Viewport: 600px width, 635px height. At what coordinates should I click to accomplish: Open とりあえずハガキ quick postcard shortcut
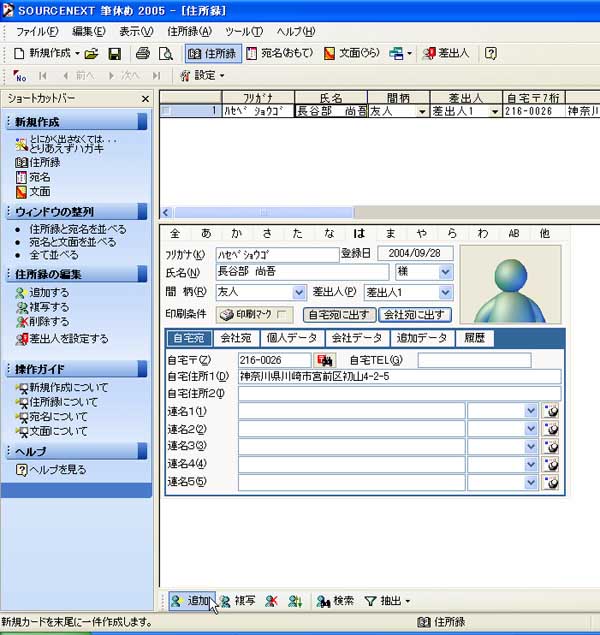point(66,144)
